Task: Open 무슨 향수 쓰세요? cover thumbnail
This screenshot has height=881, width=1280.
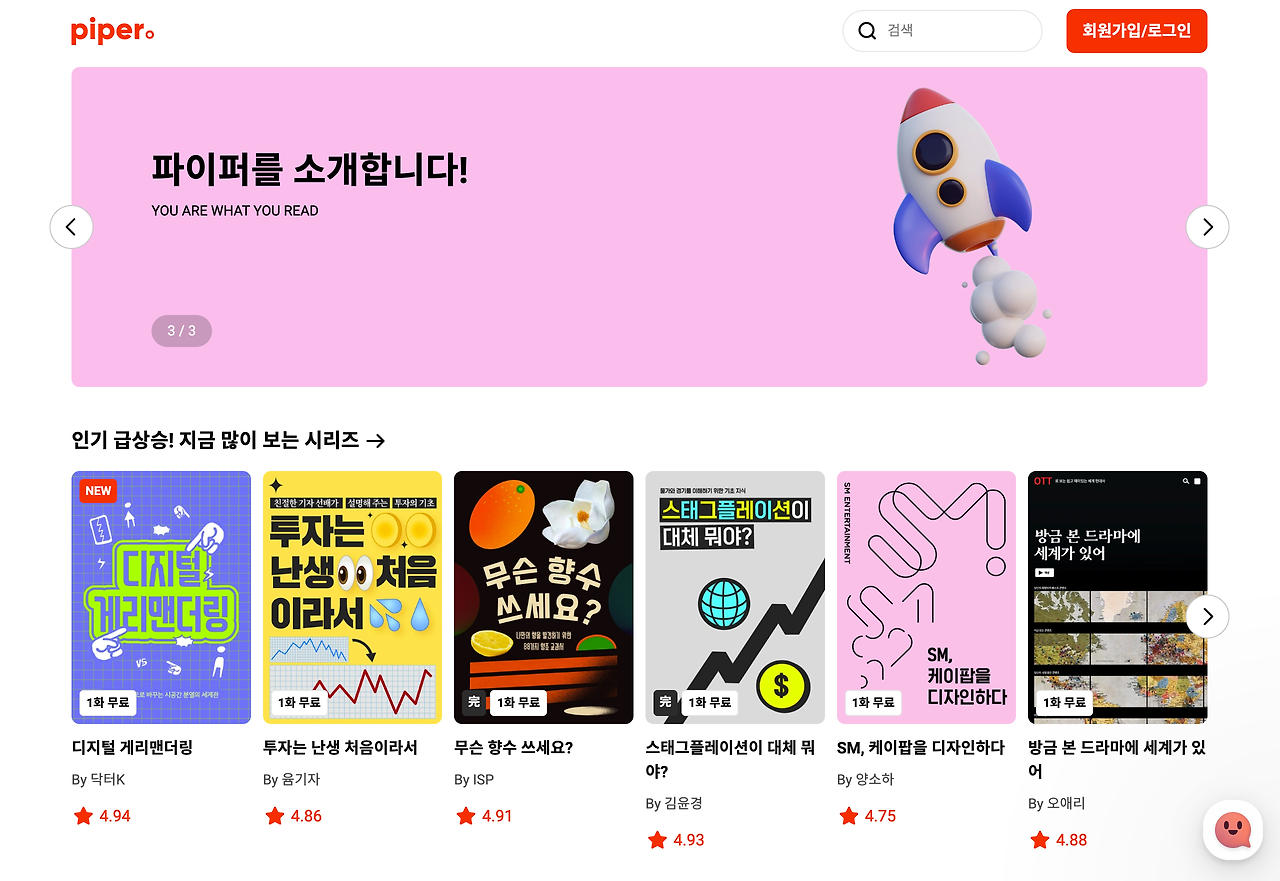Action: [543, 597]
